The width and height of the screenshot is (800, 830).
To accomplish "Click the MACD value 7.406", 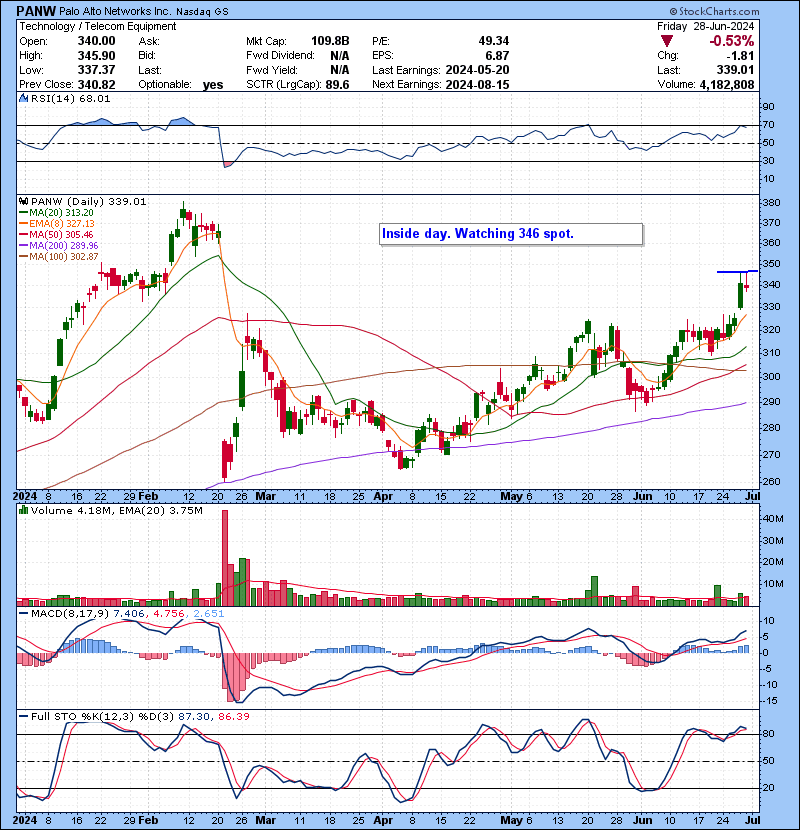I will tap(129, 614).
